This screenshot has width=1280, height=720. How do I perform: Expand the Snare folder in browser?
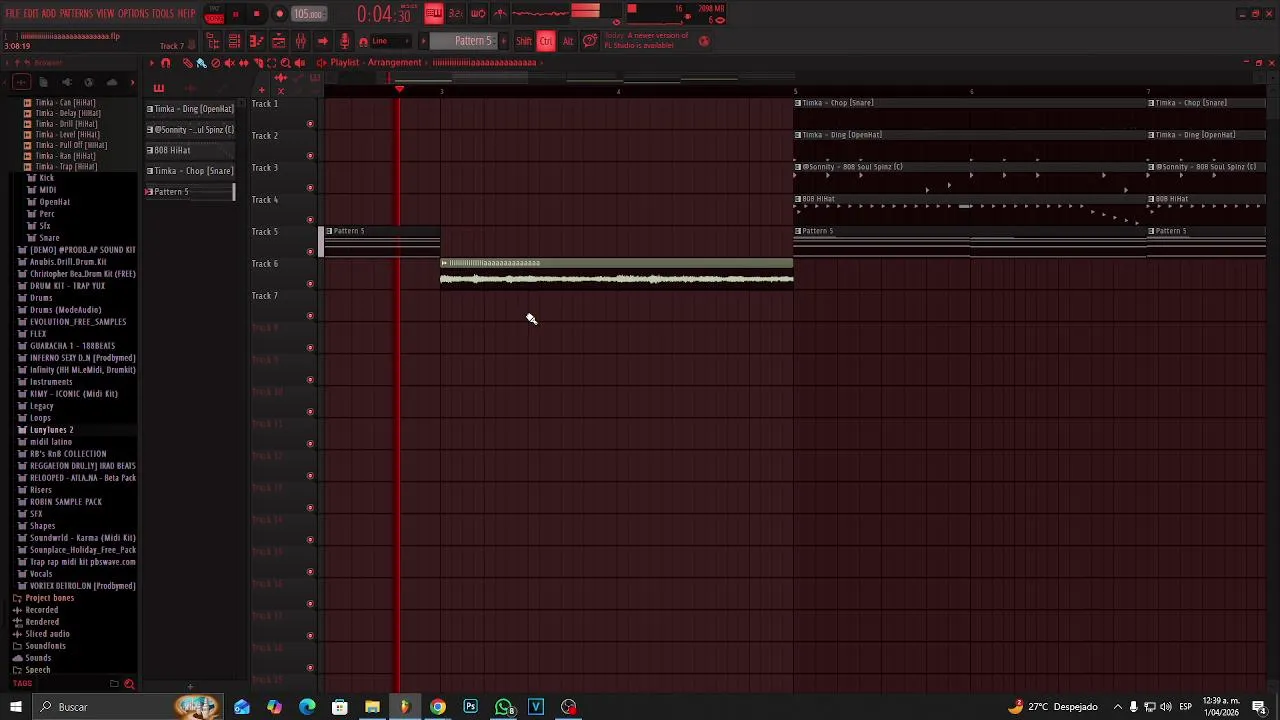point(49,238)
